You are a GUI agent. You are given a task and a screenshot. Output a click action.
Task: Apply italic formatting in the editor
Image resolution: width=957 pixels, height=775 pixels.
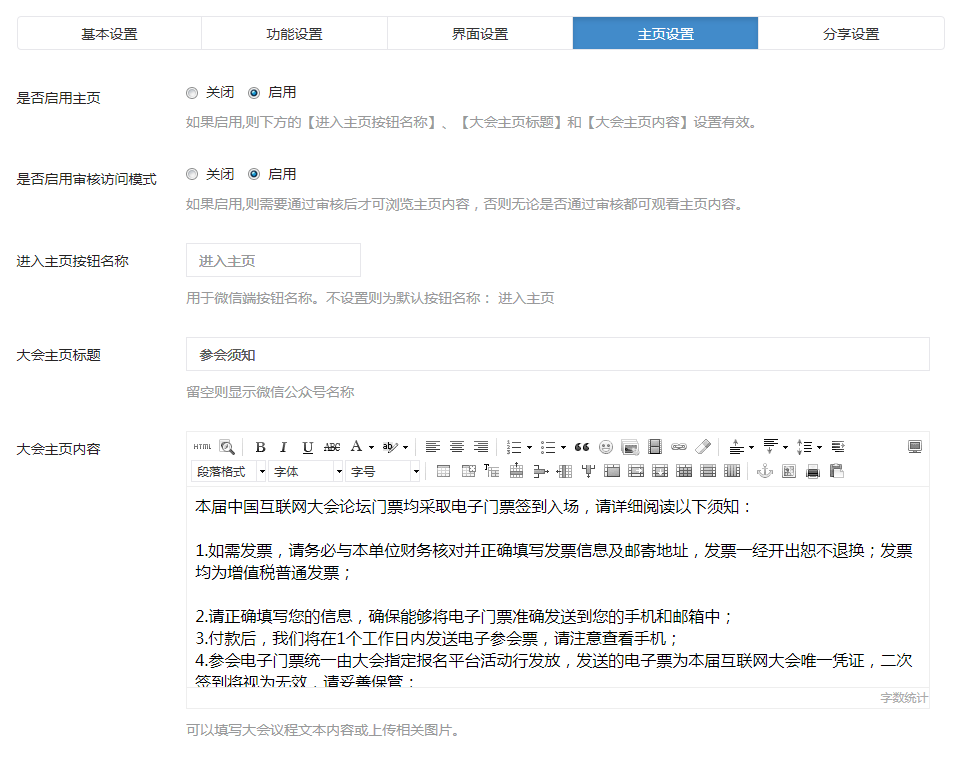(283, 447)
